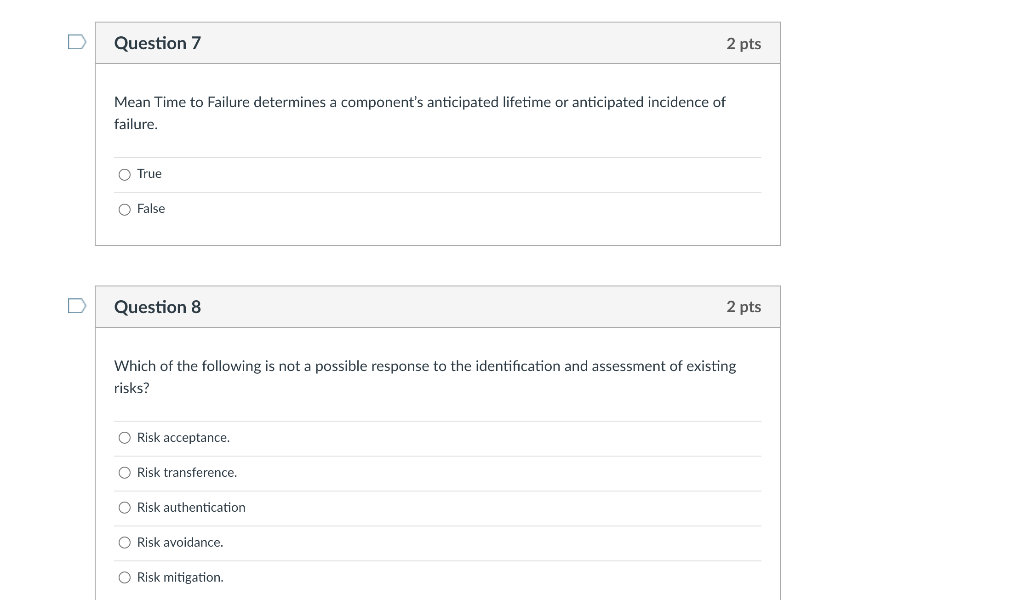The image size is (1024, 600).
Task: Click the Question 7 heading
Action: 157,43
